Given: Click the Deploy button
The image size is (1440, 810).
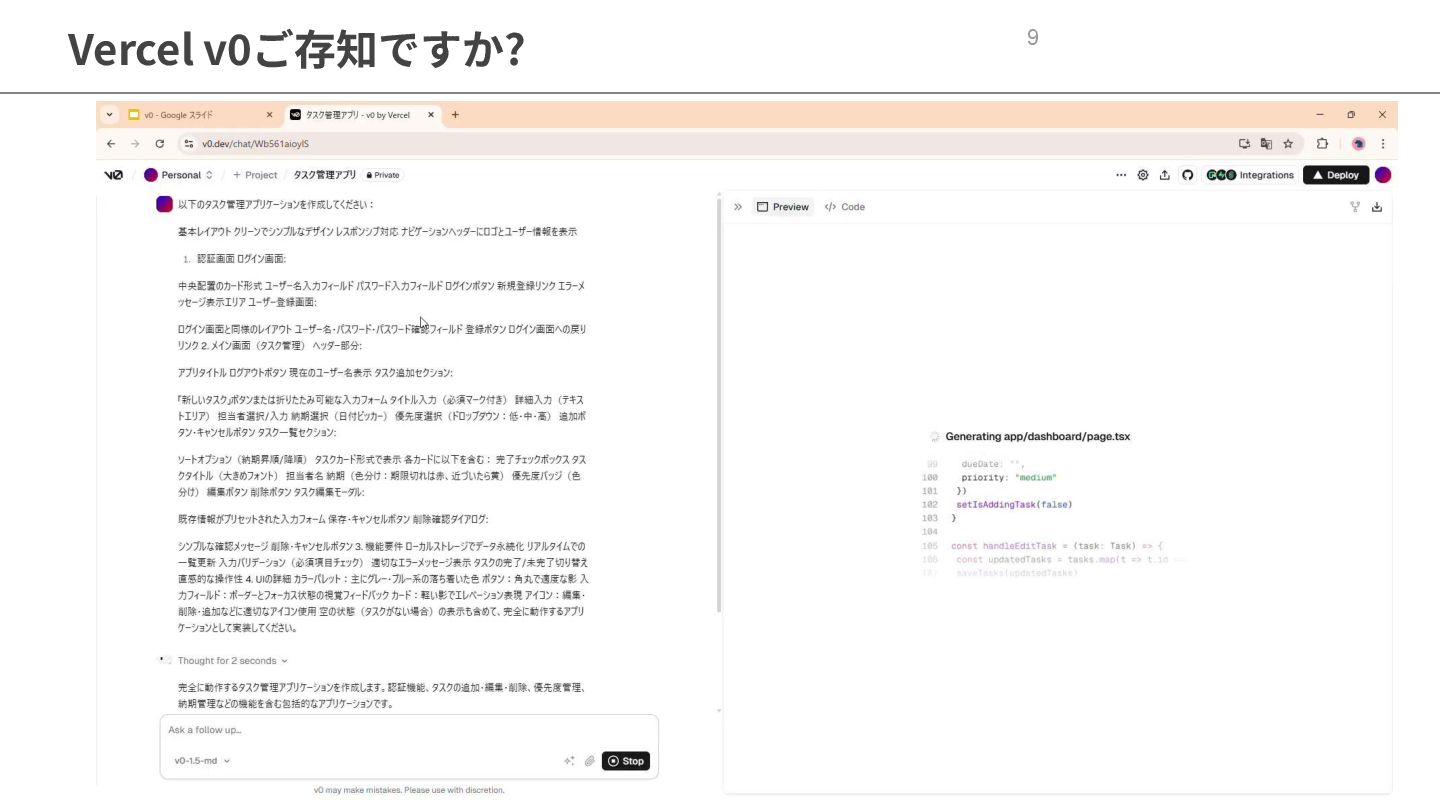Looking at the screenshot, I should 1336,175.
